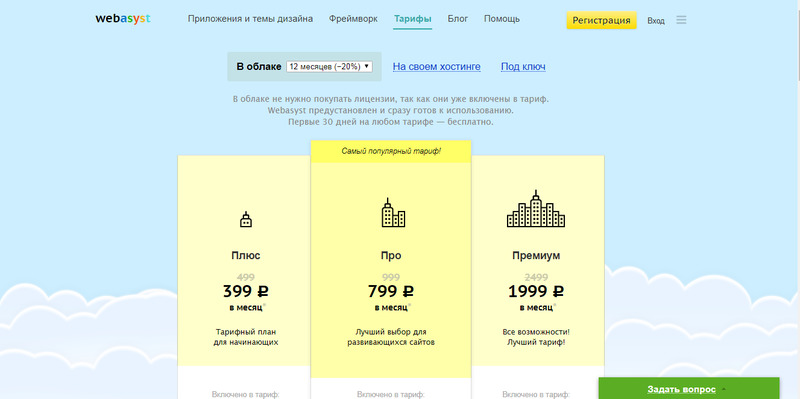Go to Фреймворк section

pyautogui.click(x=353, y=19)
